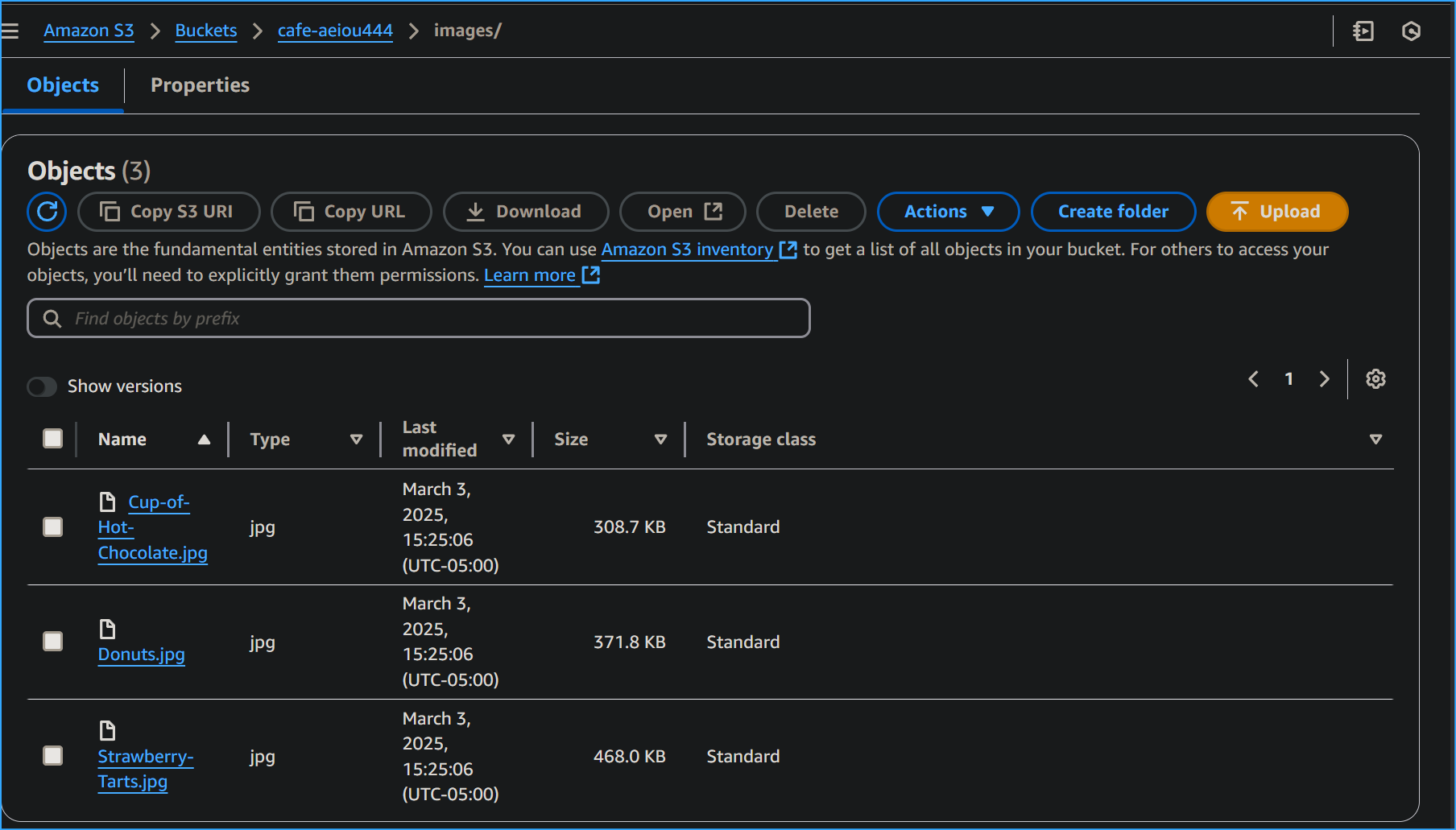
Task: Sort by Name using the sort arrow
Action: pyautogui.click(x=205, y=439)
